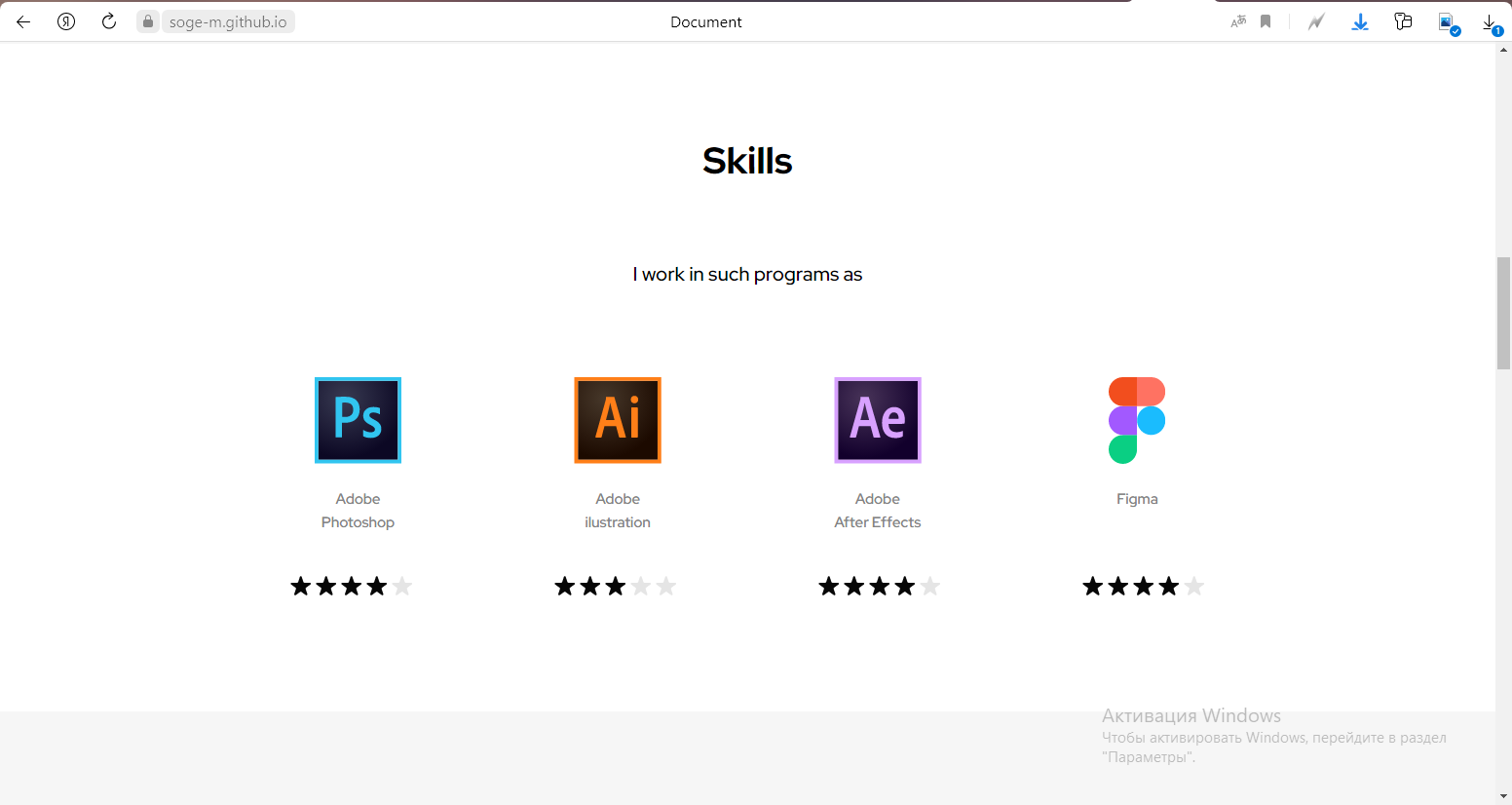Click the screenshot extension icon with checkmark
Viewport: 1512px width, 805px height.
pos(1449,22)
